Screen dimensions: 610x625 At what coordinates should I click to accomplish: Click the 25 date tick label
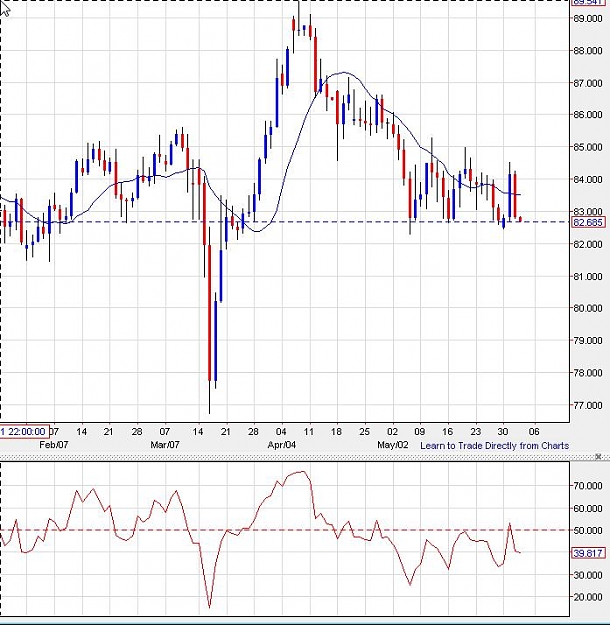tap(364, 432)
